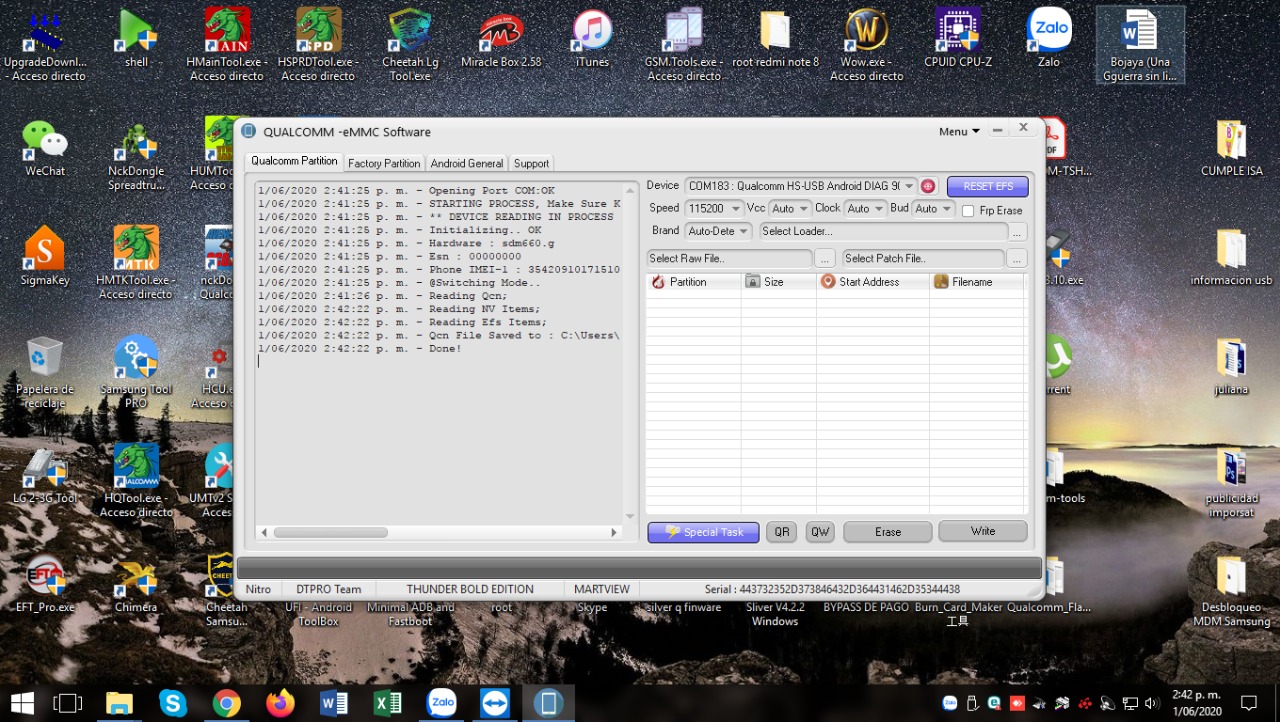This screenshot has height=722, width=1280.
Task: Click the Write button
Action: [983, 531]
